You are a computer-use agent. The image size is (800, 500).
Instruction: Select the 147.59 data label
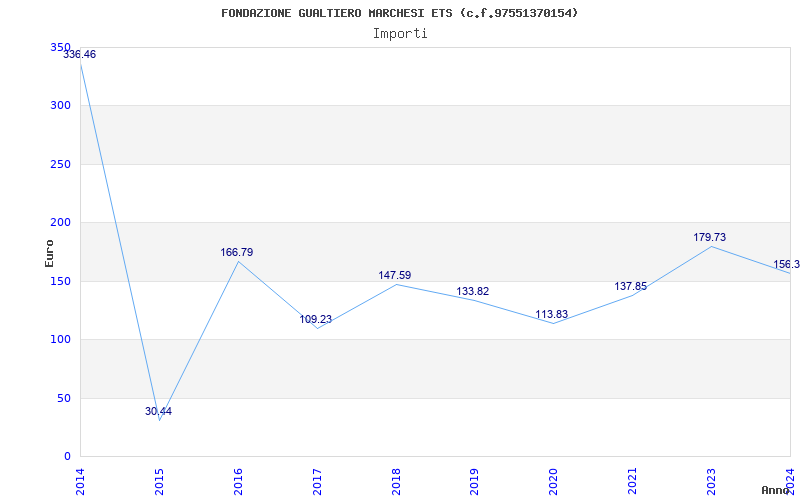click(394, 275)
